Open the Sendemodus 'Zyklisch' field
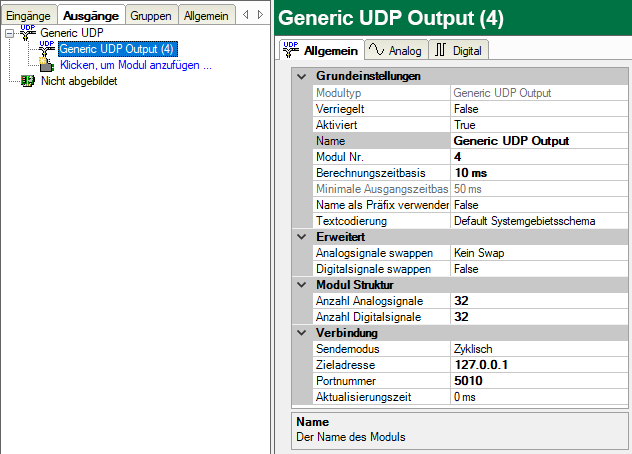The width and height of the screenshot is (632, 454). pyautogui.click(x=539, y=349)
